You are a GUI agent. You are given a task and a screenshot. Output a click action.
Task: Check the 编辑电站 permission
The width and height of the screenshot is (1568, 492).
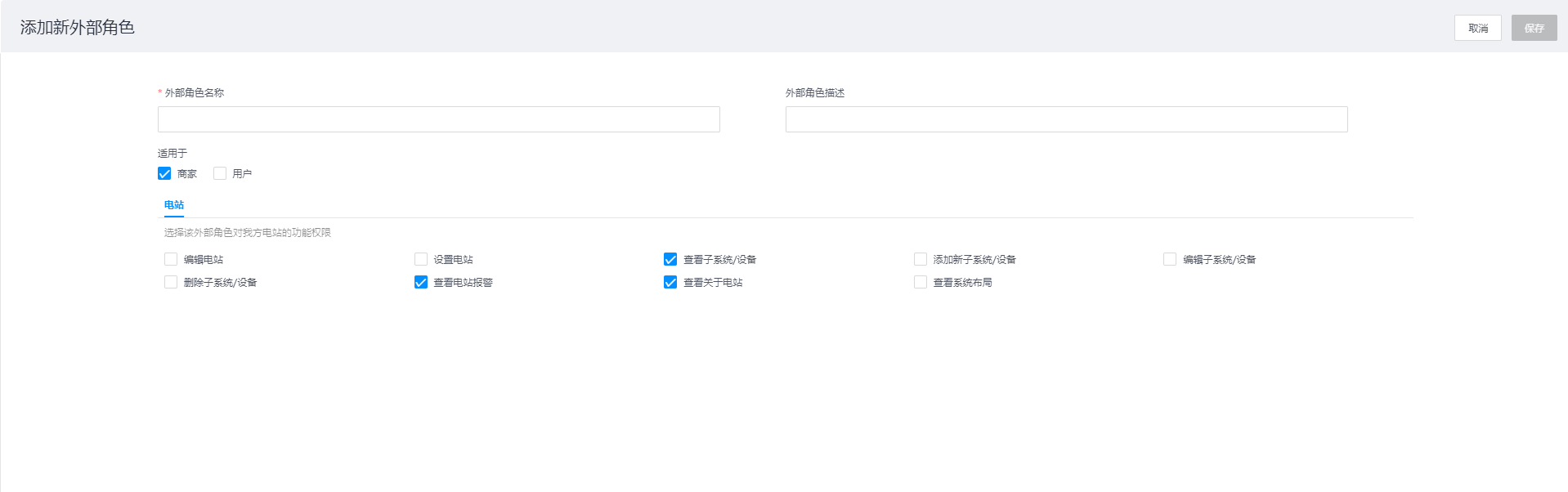pos(171,259)
